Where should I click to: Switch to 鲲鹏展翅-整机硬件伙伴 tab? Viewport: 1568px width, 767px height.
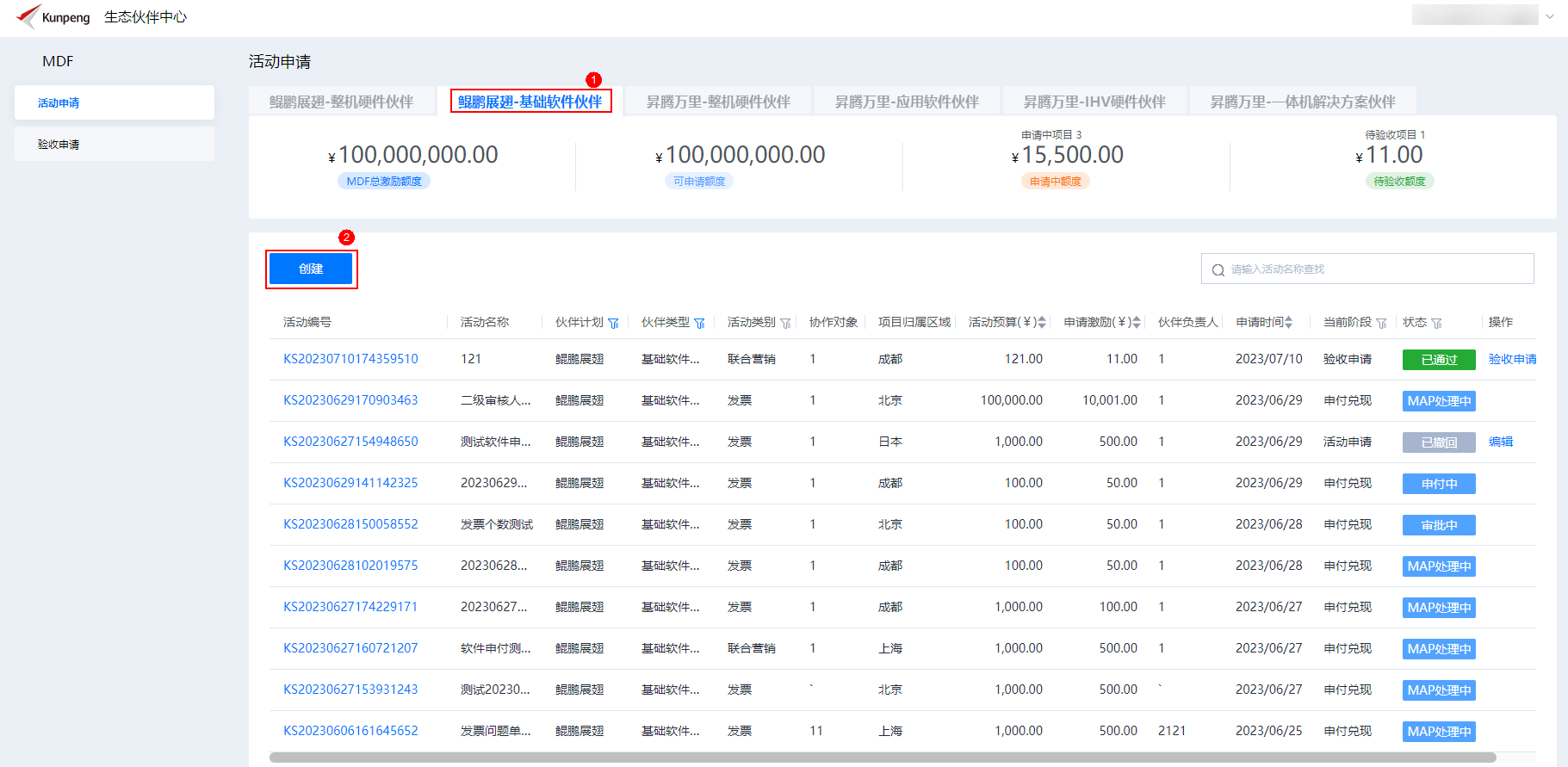coord(342,102)
